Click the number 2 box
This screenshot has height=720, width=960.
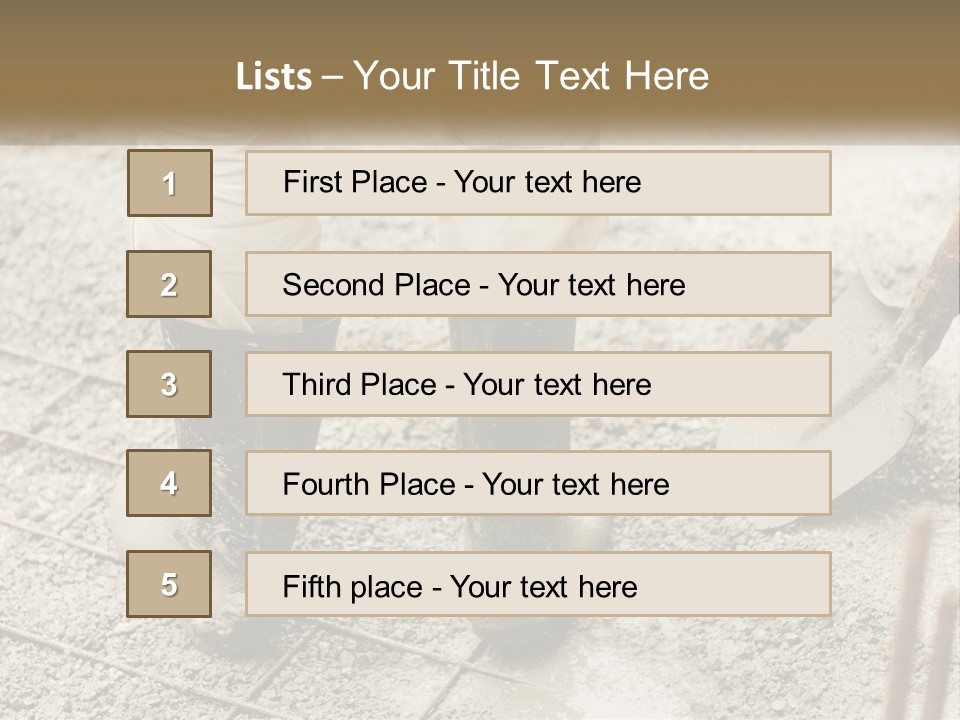click(x=169, y=284)
